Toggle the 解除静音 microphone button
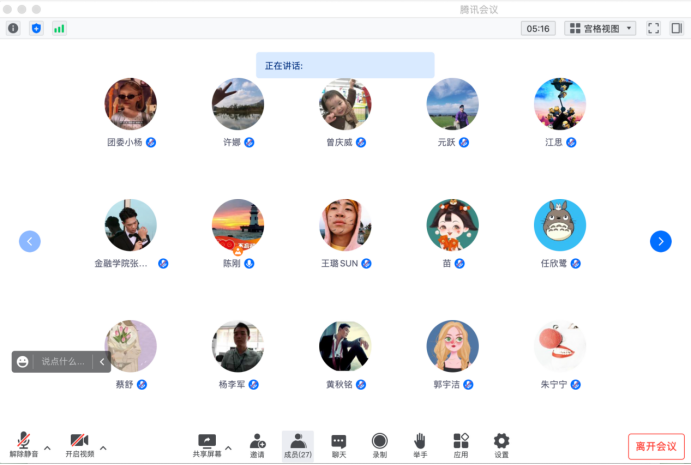The image size is (691, 465). point(23,445)
